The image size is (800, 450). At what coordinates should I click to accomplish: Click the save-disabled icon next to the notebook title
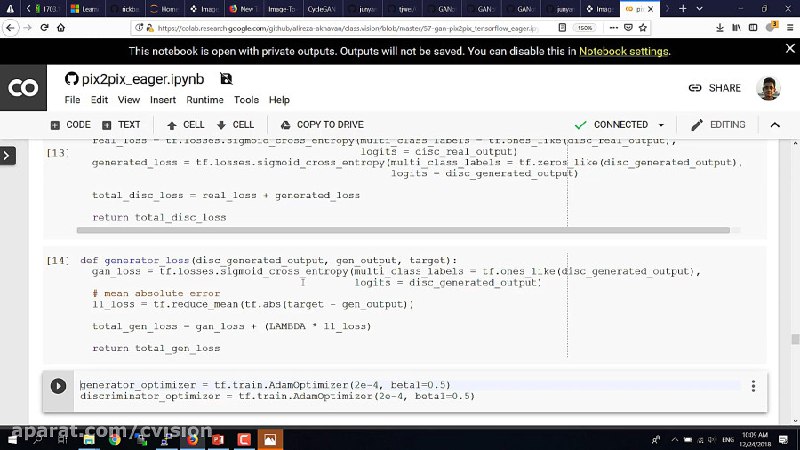226,79
